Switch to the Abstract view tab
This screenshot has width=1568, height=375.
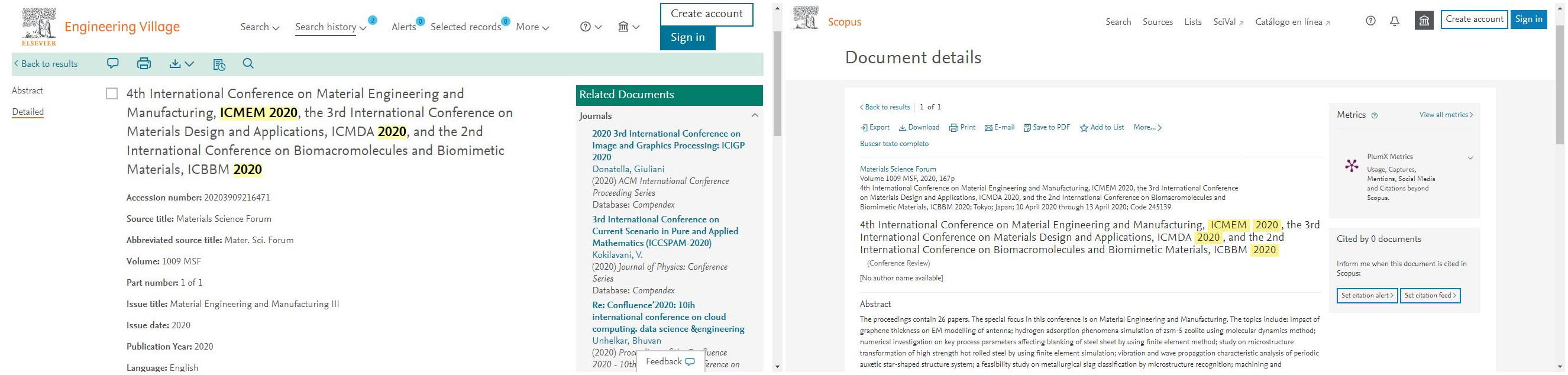[x=27, y=90]
